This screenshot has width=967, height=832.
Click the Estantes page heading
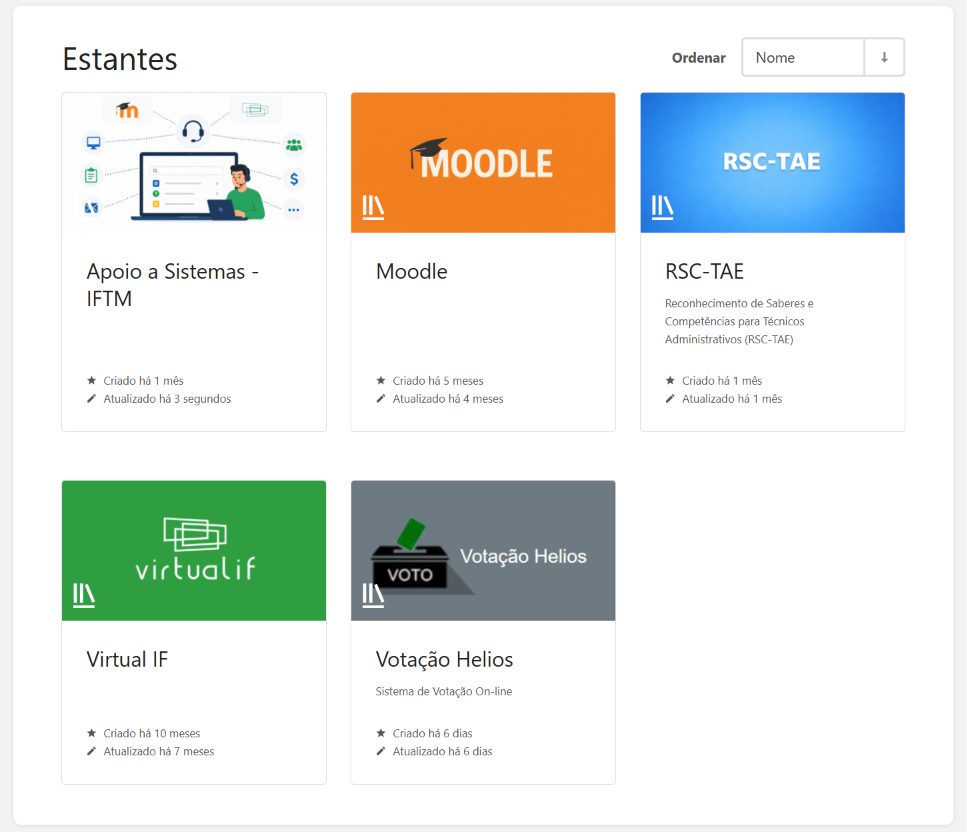coord(120,59)
